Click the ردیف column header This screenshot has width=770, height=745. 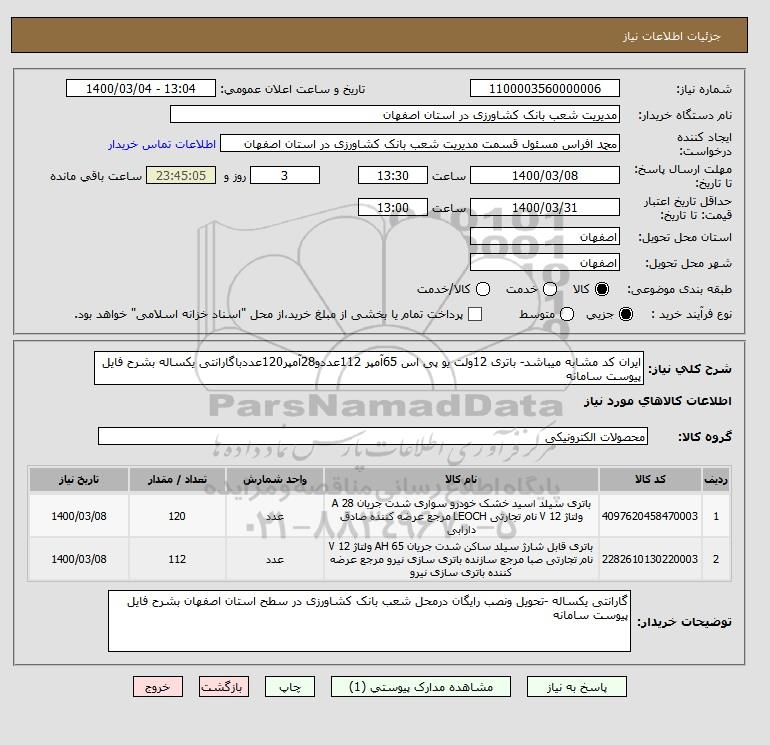716,479
